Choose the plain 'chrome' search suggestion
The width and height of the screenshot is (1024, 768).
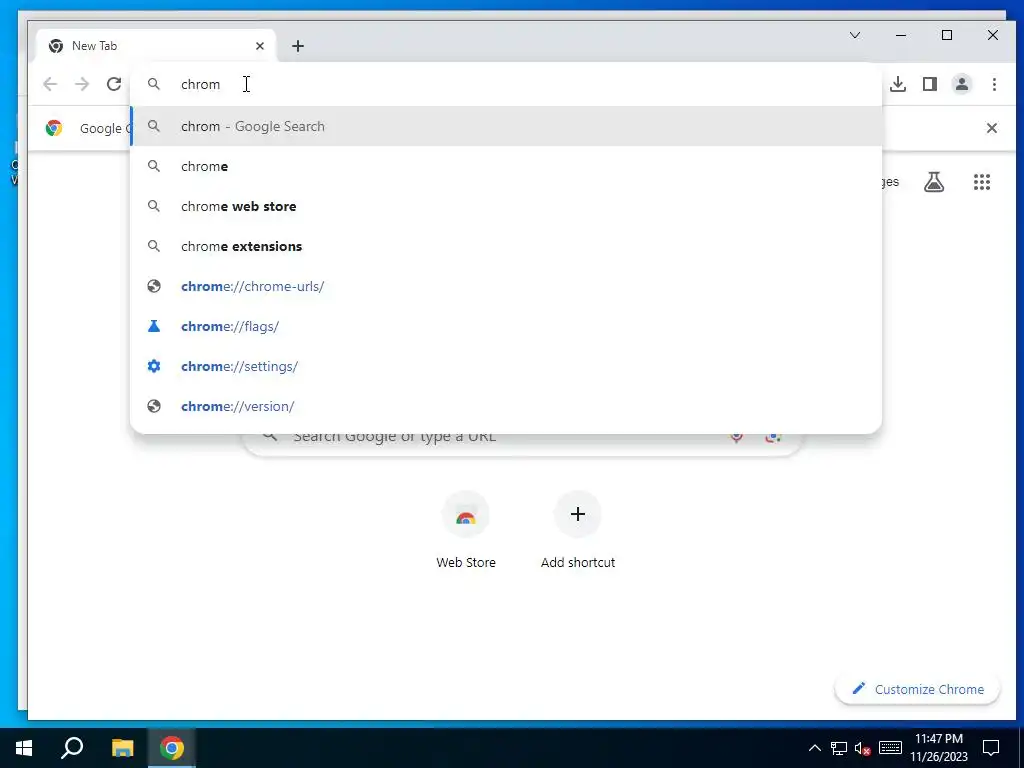point(506,167)
